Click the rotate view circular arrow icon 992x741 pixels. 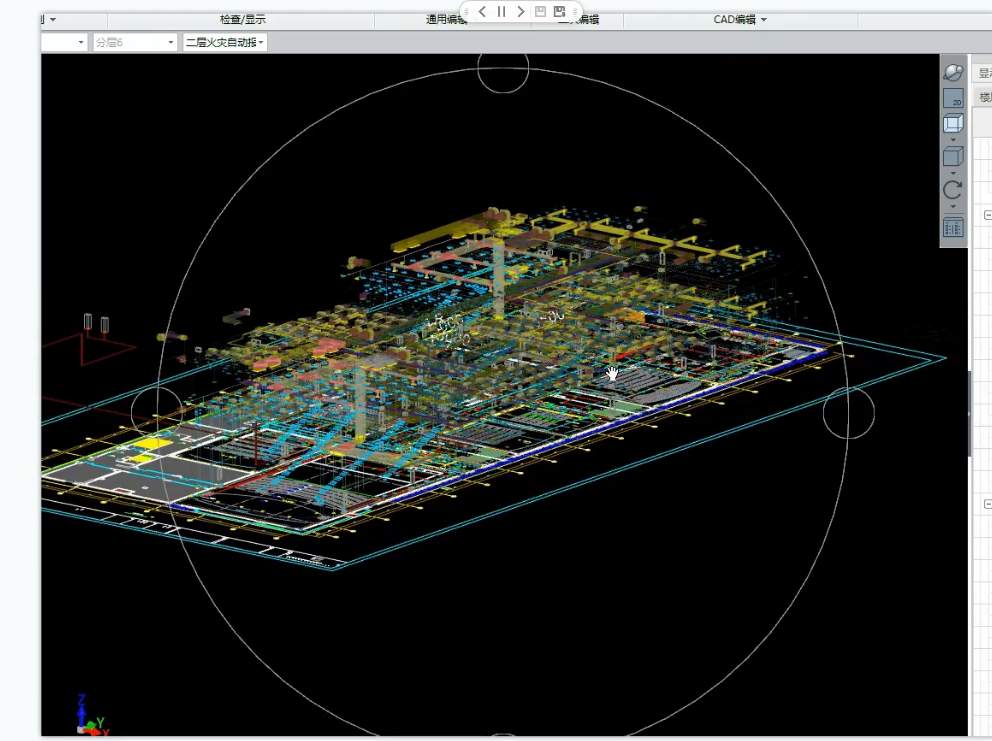click(x=953, y=190)
